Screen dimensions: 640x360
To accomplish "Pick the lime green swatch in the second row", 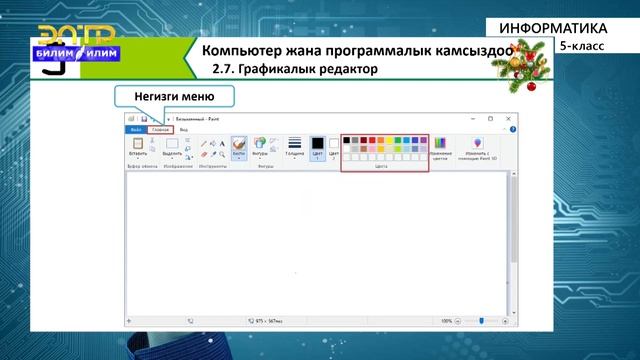I will tap(398, 149).
